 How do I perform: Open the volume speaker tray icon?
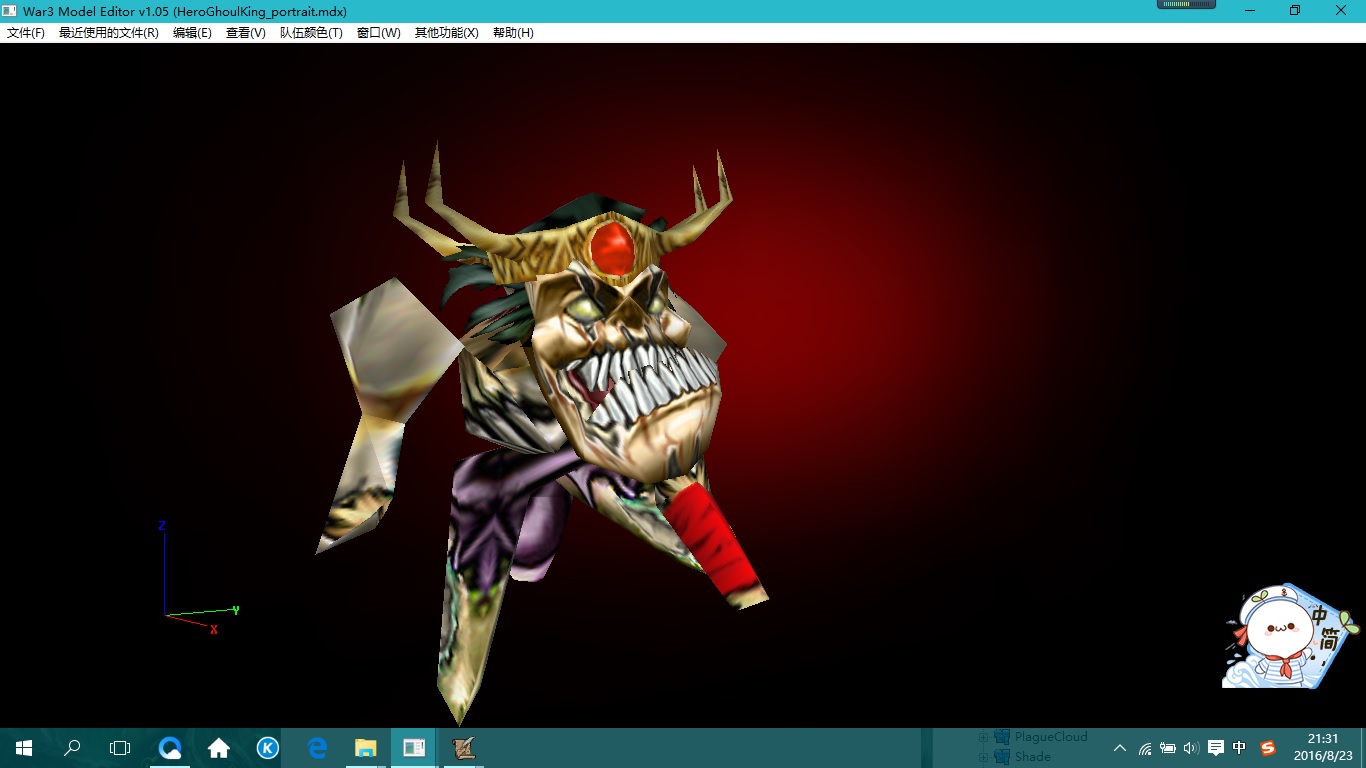1191,748
